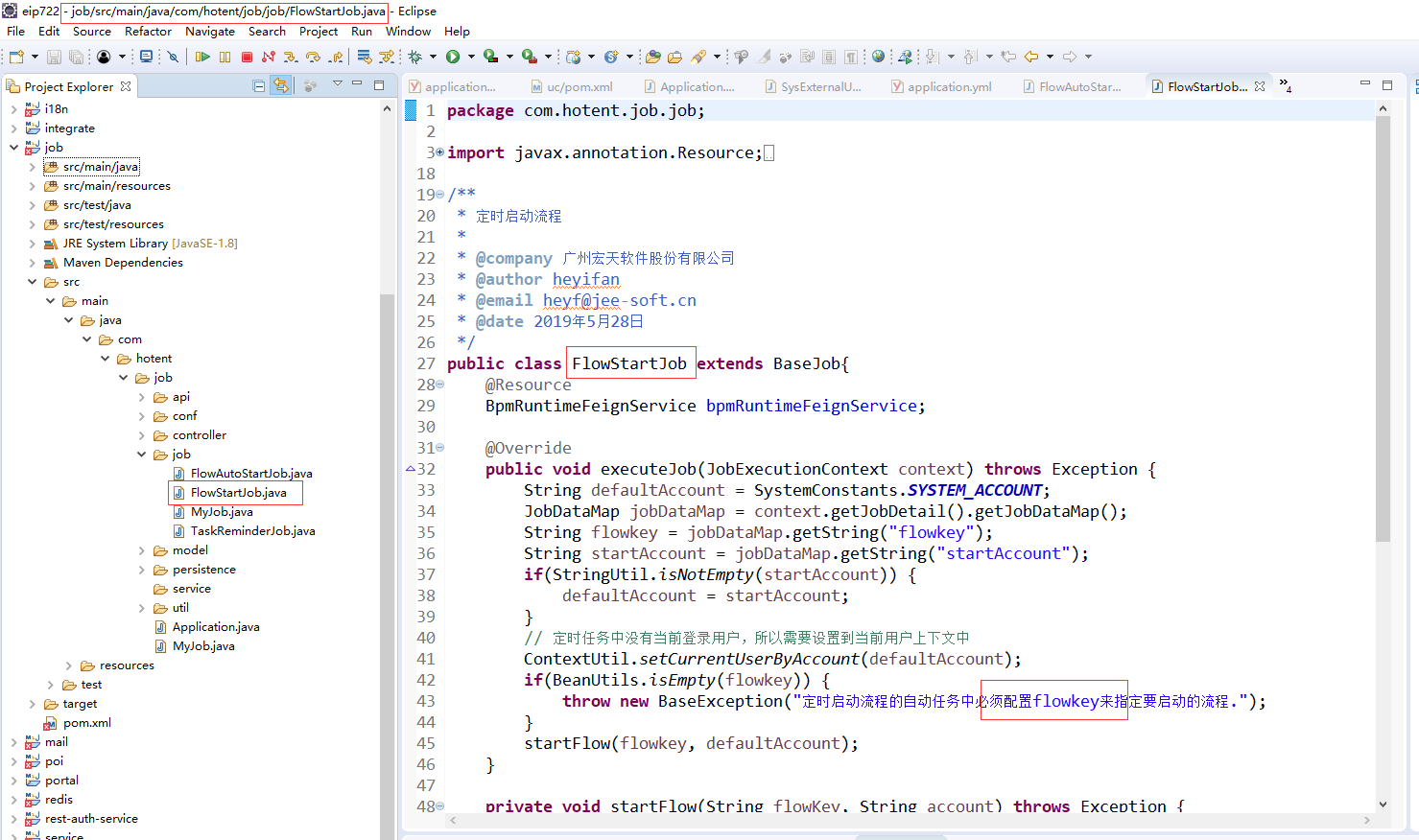This screenshot has height=840, width=1419.
Task: Expand folded import statements on line 3
Action: tap(440, 152)
